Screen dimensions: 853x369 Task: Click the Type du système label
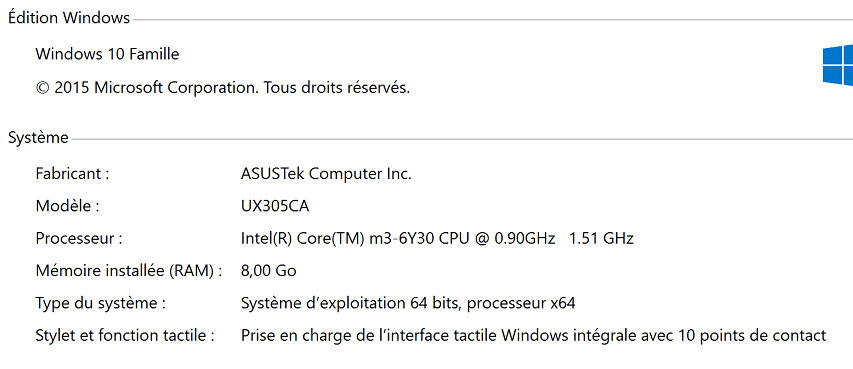(101, 303)
